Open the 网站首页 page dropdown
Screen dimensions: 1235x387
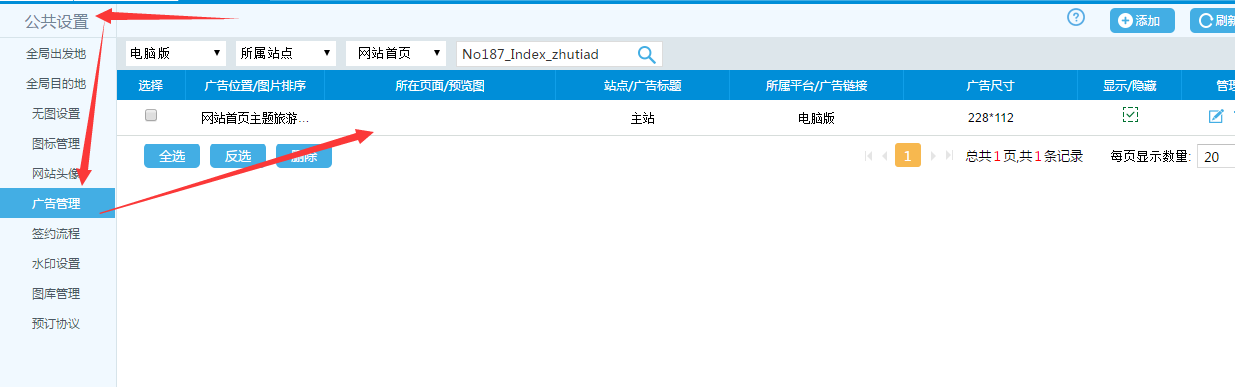tap(395, 53)
